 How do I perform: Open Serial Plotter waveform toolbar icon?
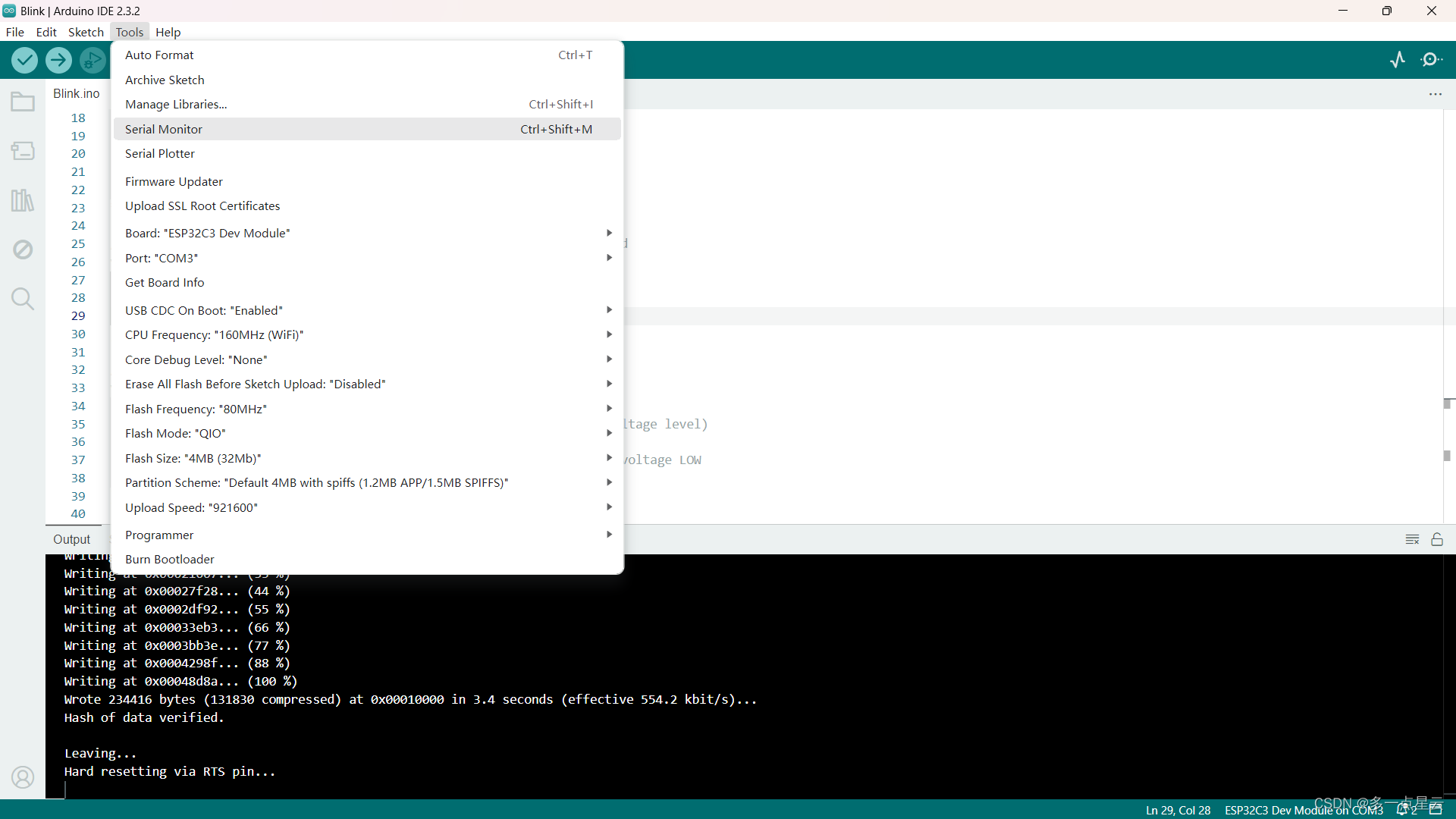[x=1398, y=60]
